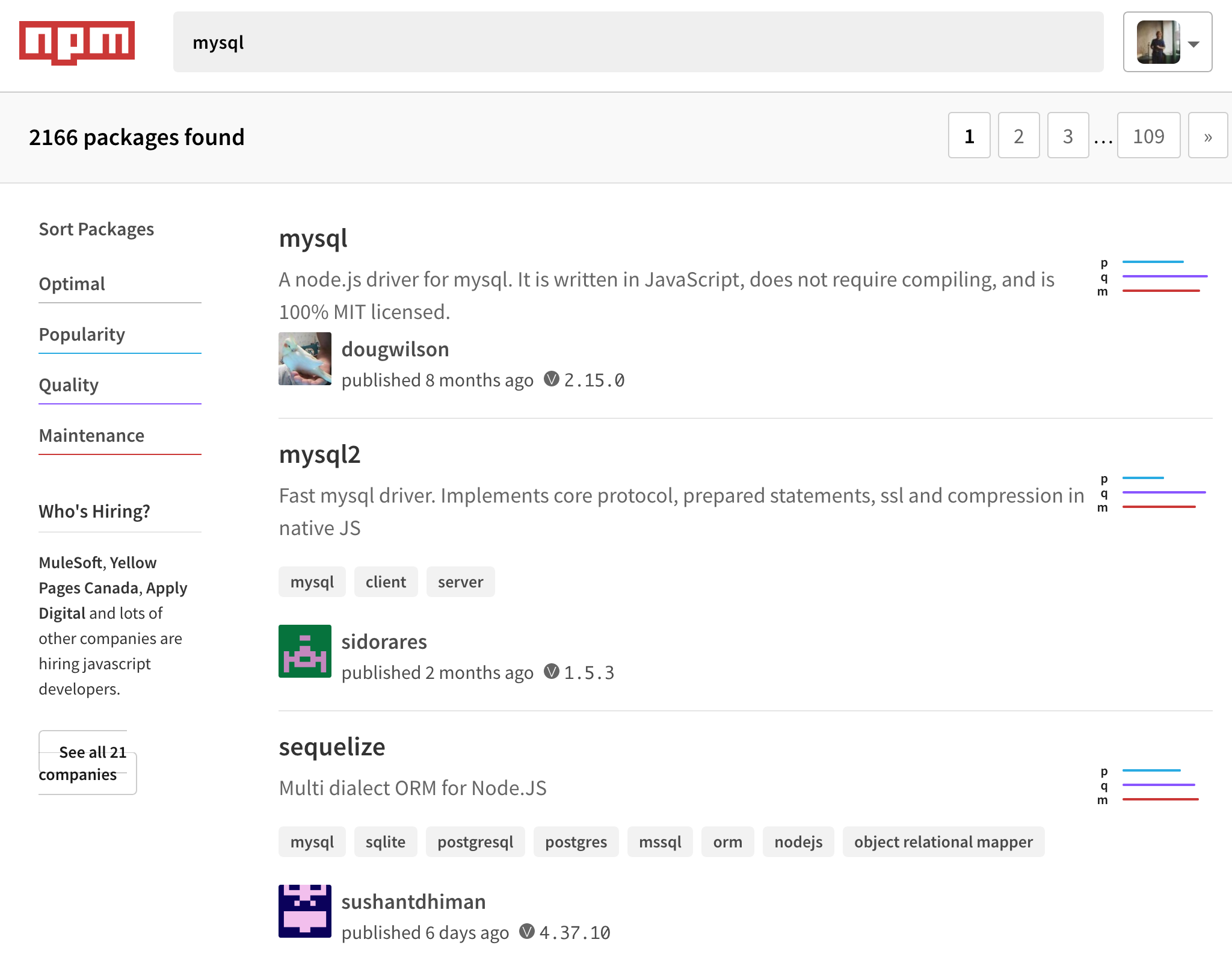Toggle sorting by Popularity
The image size is (1232, 966).
coord(82,334)
